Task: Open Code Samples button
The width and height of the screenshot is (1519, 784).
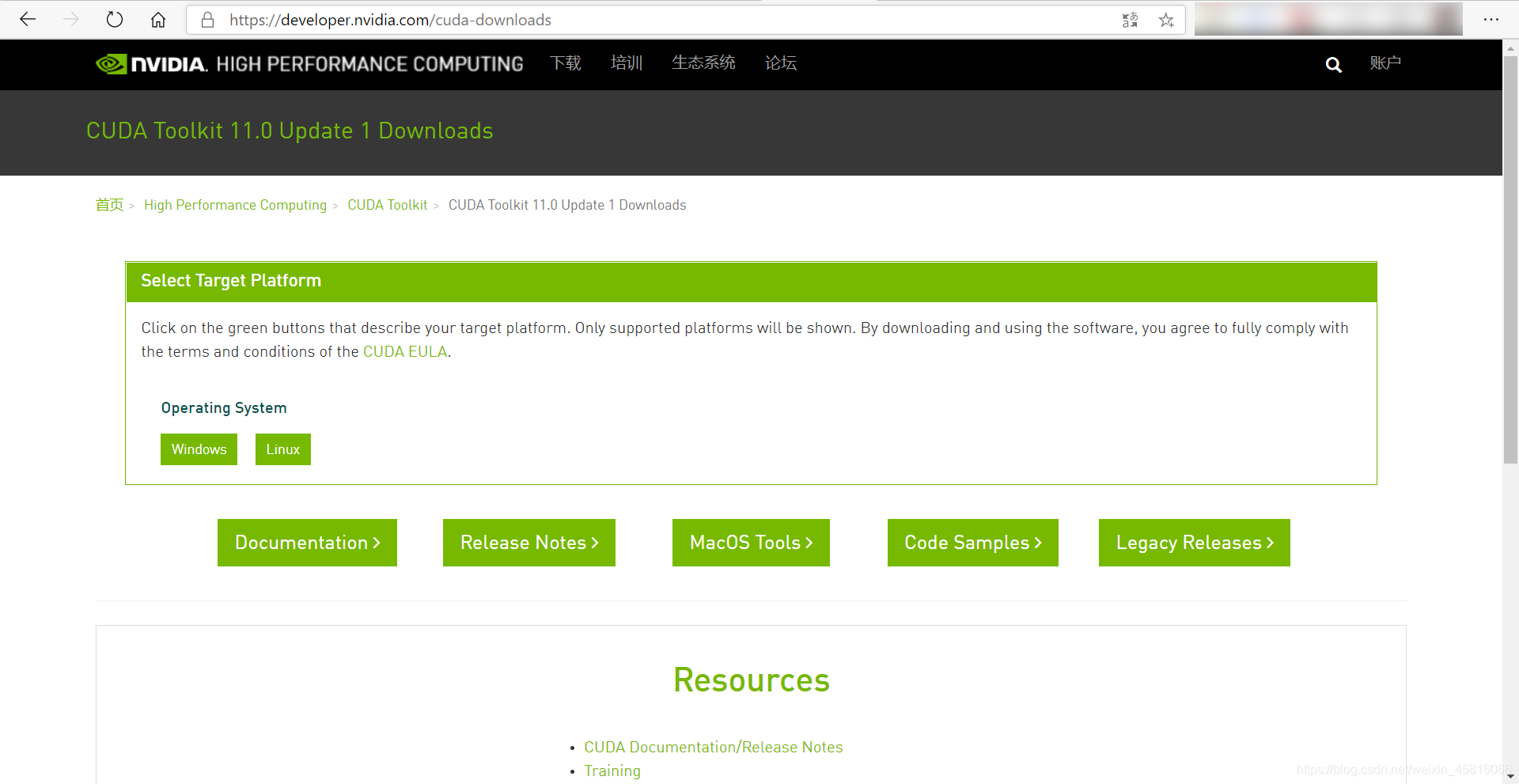Action: point(973,543)
